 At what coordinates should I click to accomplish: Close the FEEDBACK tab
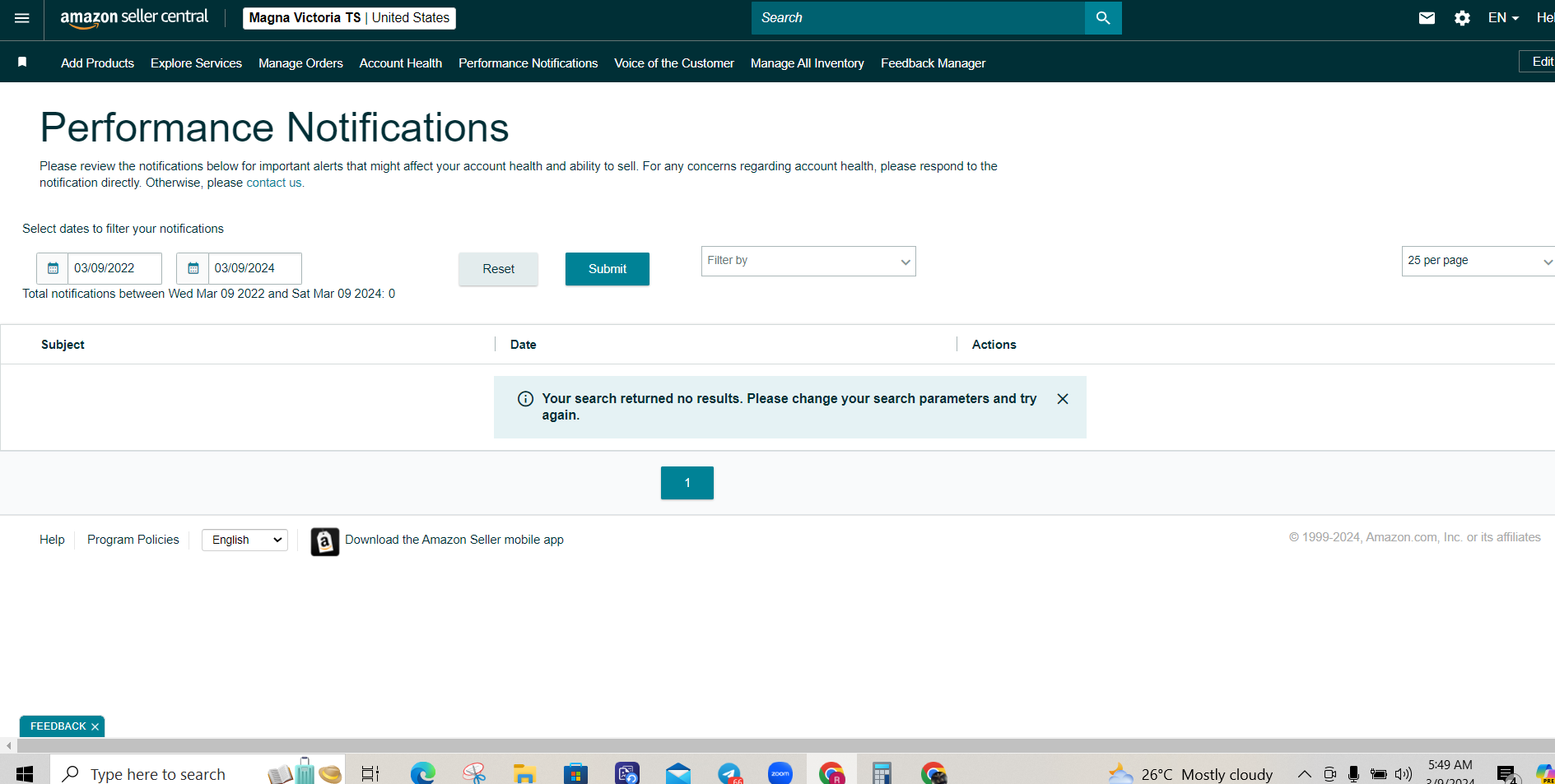(x=95, y=726)
